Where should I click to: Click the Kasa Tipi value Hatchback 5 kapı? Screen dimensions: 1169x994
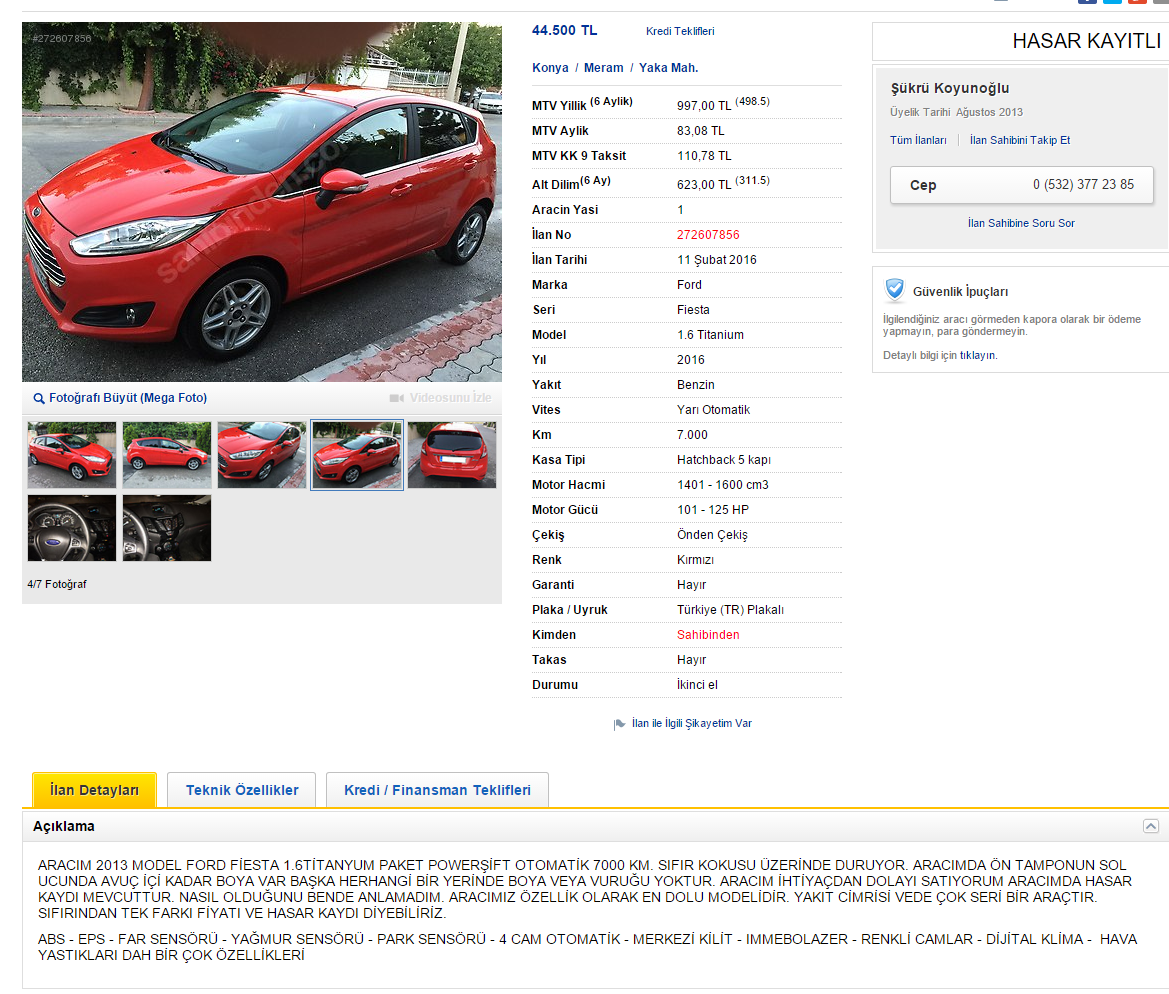pos(723,460)
